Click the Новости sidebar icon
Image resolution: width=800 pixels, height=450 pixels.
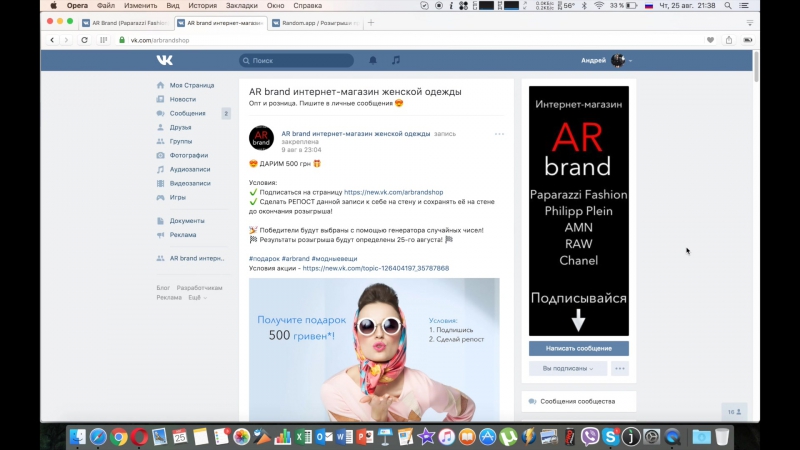[160, 99]
